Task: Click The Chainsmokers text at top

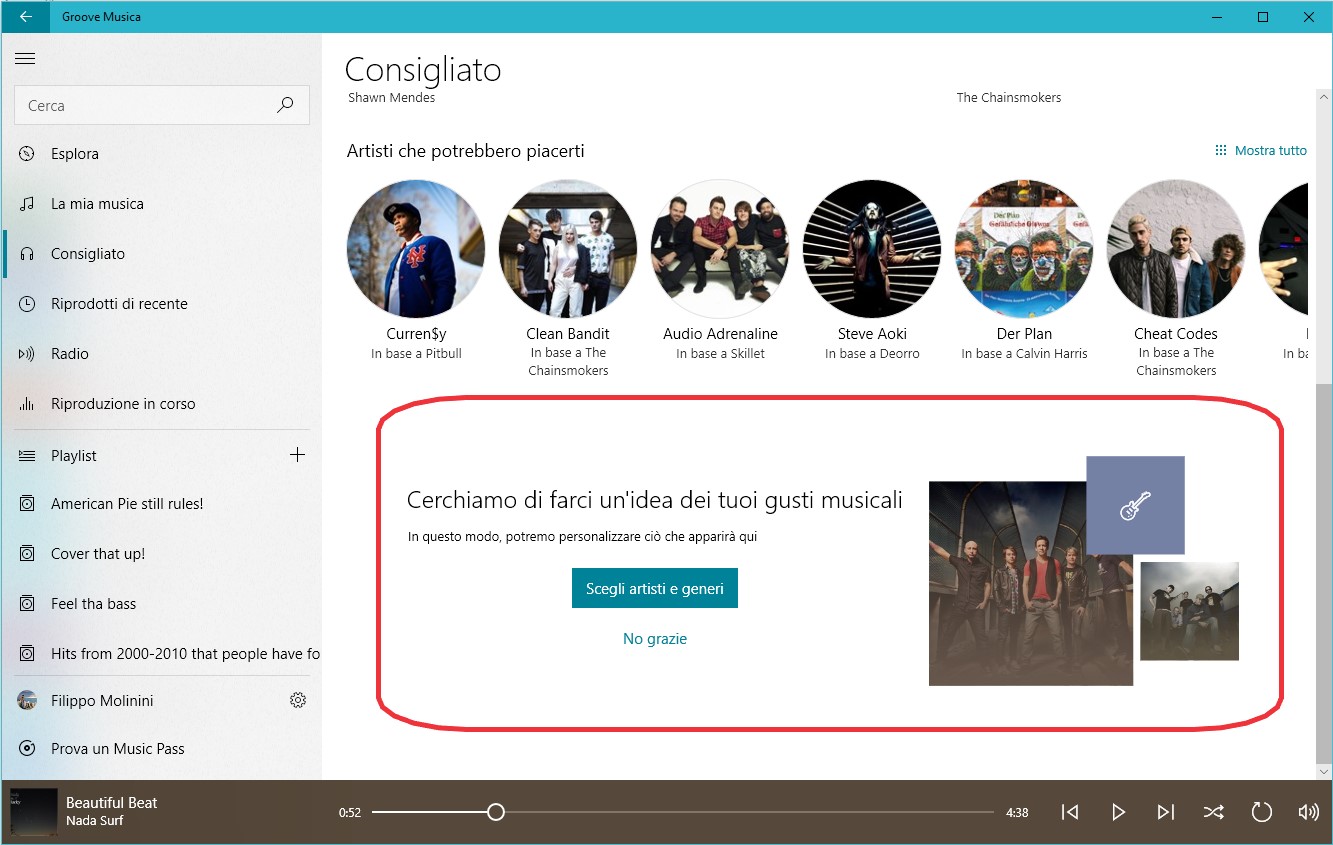Action: pyautogui.click(x=1009, y=98)
